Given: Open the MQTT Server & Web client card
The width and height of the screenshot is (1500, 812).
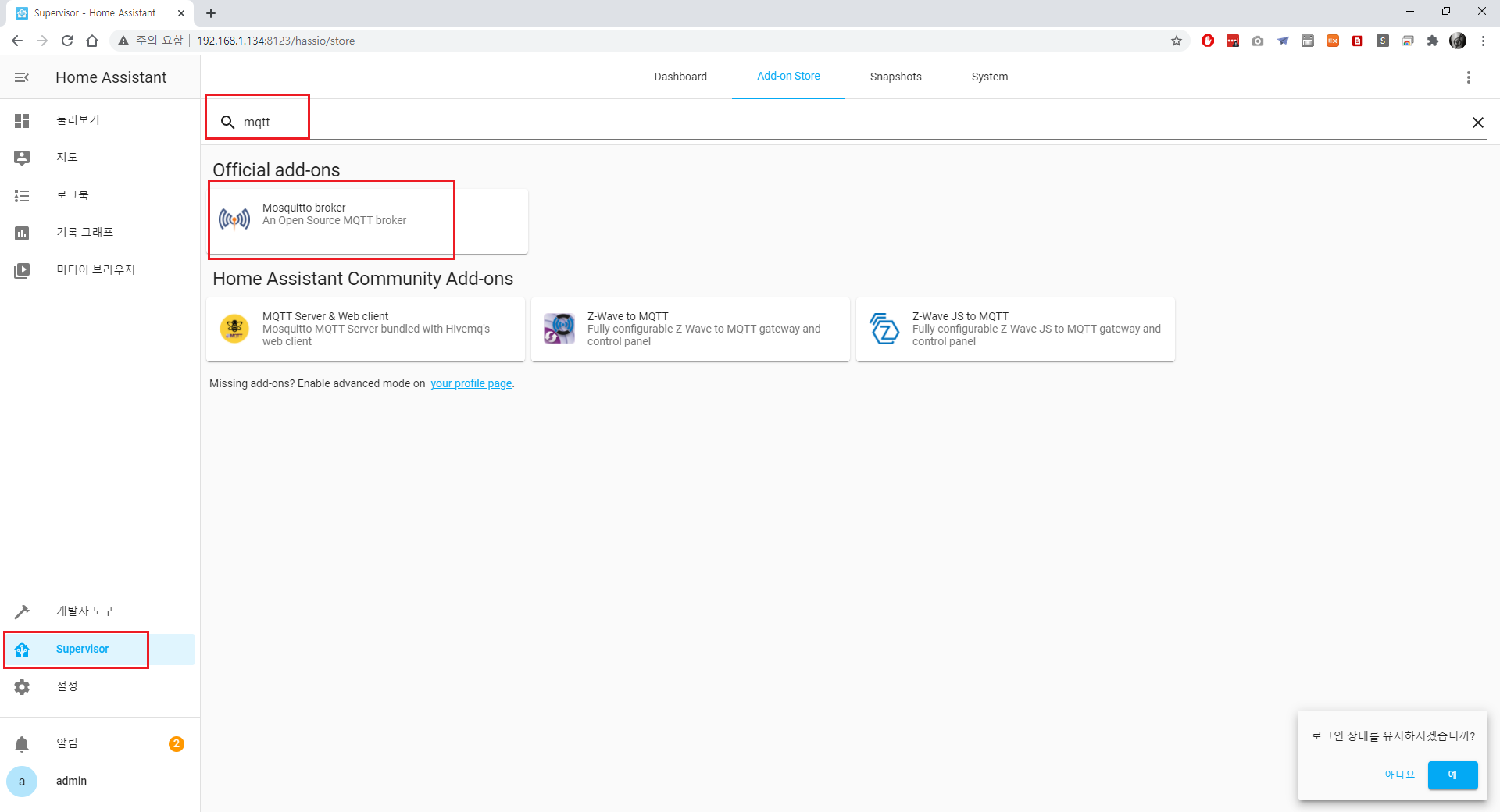Looking at the screenshot, I should [366, 329].
